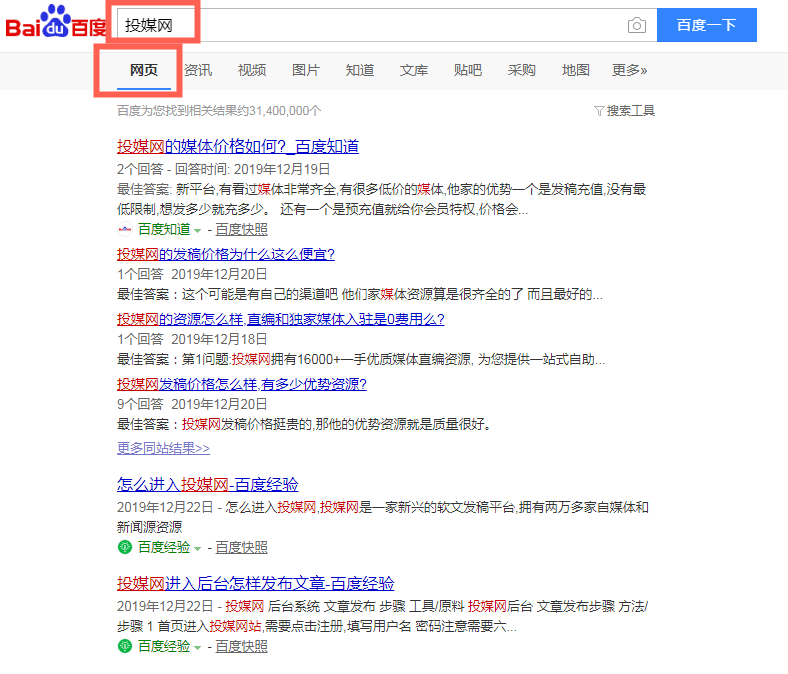The image size is (788, 674).
Task: Open result 投媒网进入后台怎样发布文章-百度经验
Action: pos(255,584)
